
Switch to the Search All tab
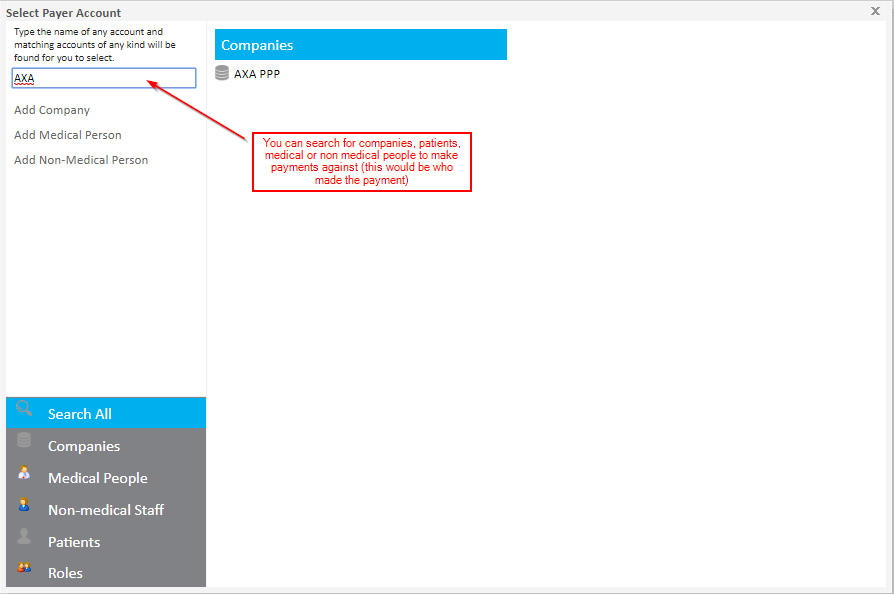click(80, 414)
